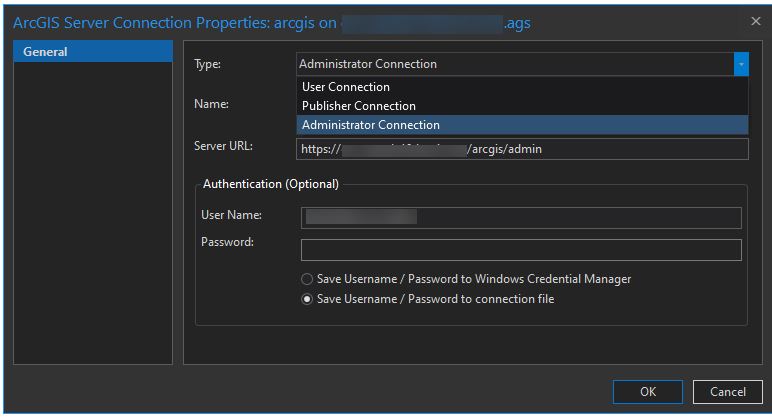Pick Administrator Connection in the dropdown list
772x418 pixels.
(x=522, y=125)
